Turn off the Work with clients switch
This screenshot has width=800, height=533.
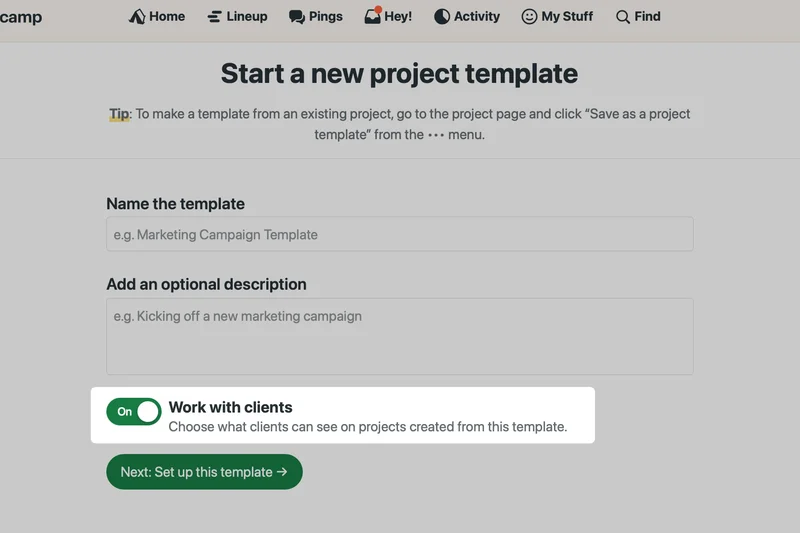(x=134, y=411)
